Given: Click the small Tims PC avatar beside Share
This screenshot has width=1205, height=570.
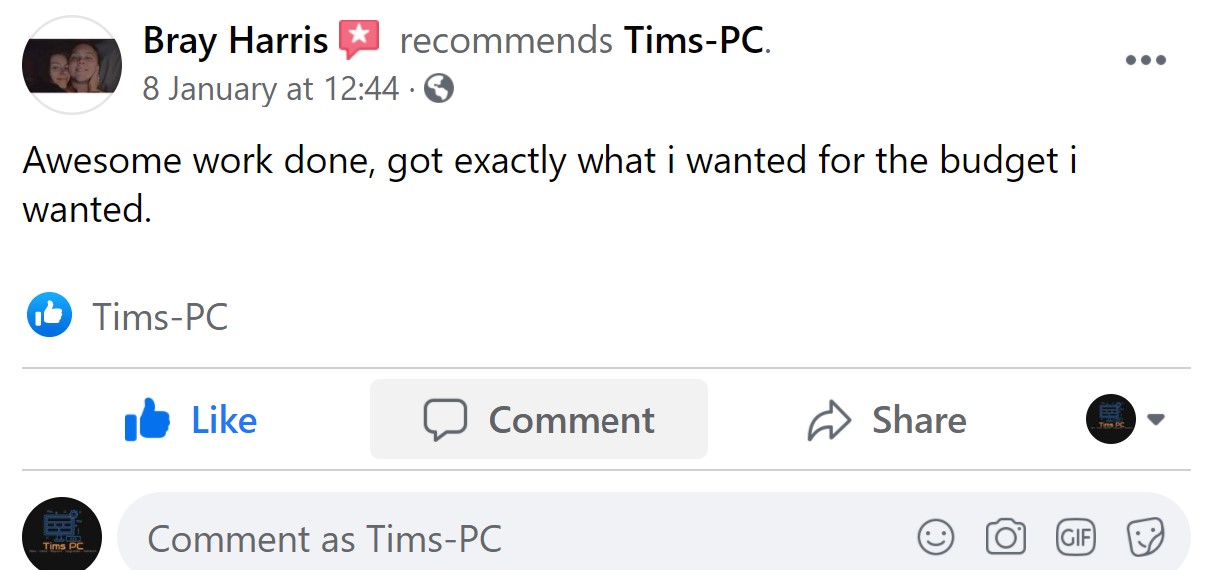Looking at the screenshot, I should (x=1111, y=420).
